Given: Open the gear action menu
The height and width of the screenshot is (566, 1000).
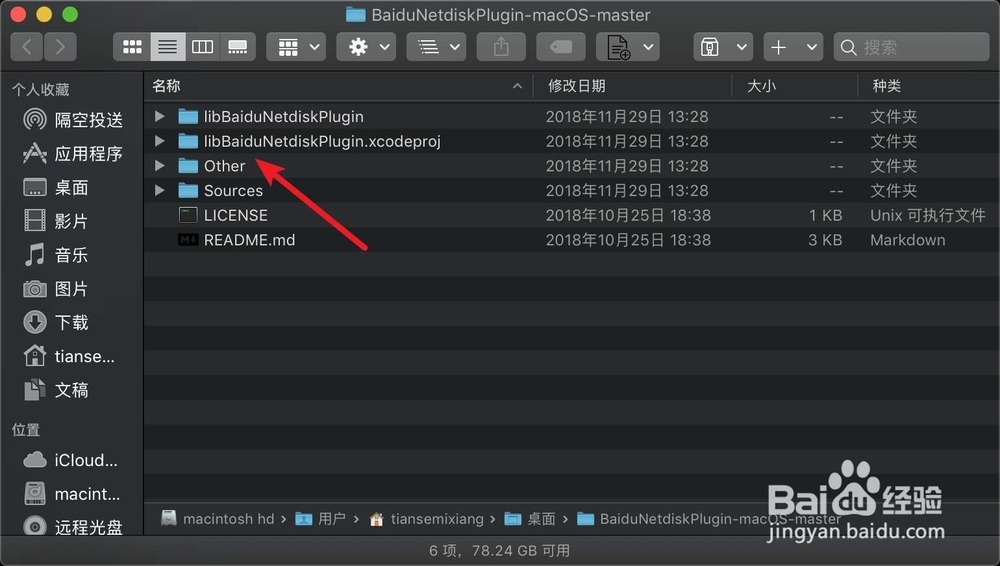Looking at the screenshot, I should click(366, 47).
